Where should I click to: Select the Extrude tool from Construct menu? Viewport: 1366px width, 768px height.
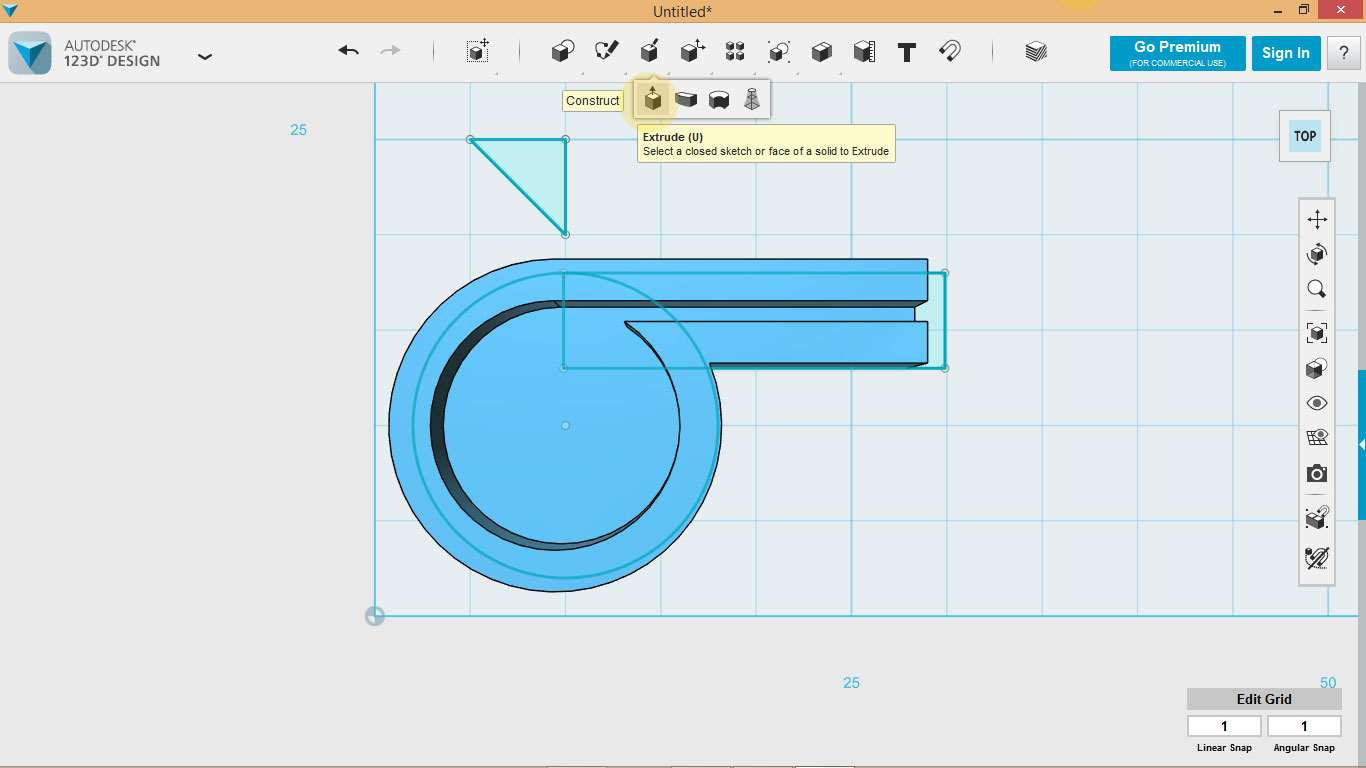[x=652, y=98]
